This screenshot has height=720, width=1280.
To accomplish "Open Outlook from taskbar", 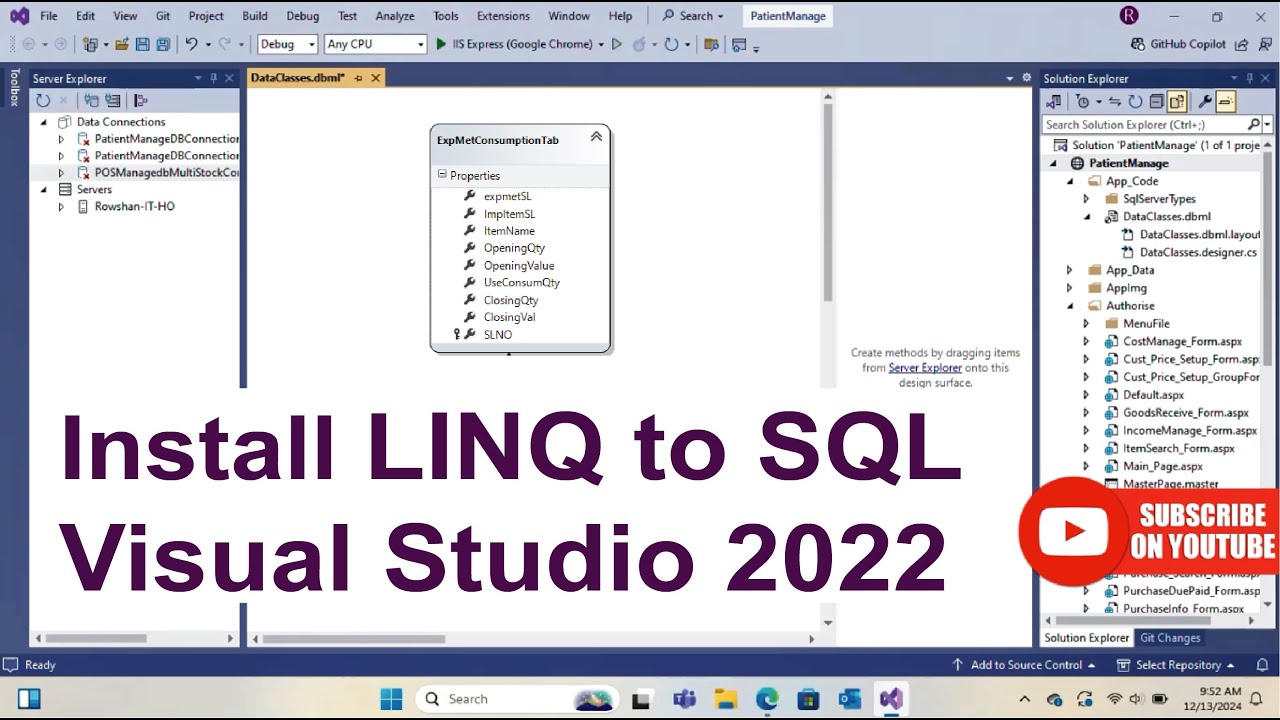I will [x=849, y=699].
